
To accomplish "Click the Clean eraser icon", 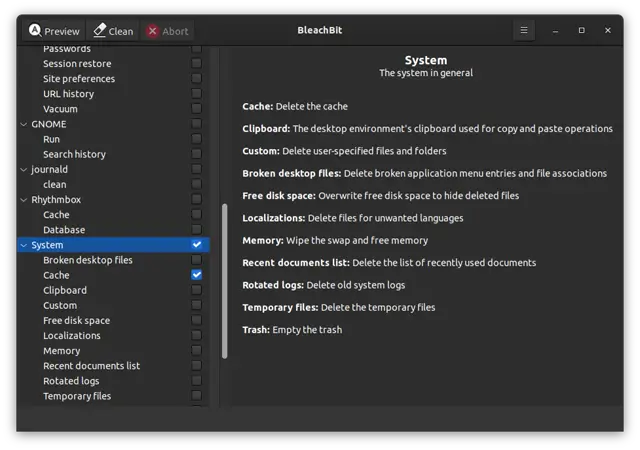I will coord(99,30).
